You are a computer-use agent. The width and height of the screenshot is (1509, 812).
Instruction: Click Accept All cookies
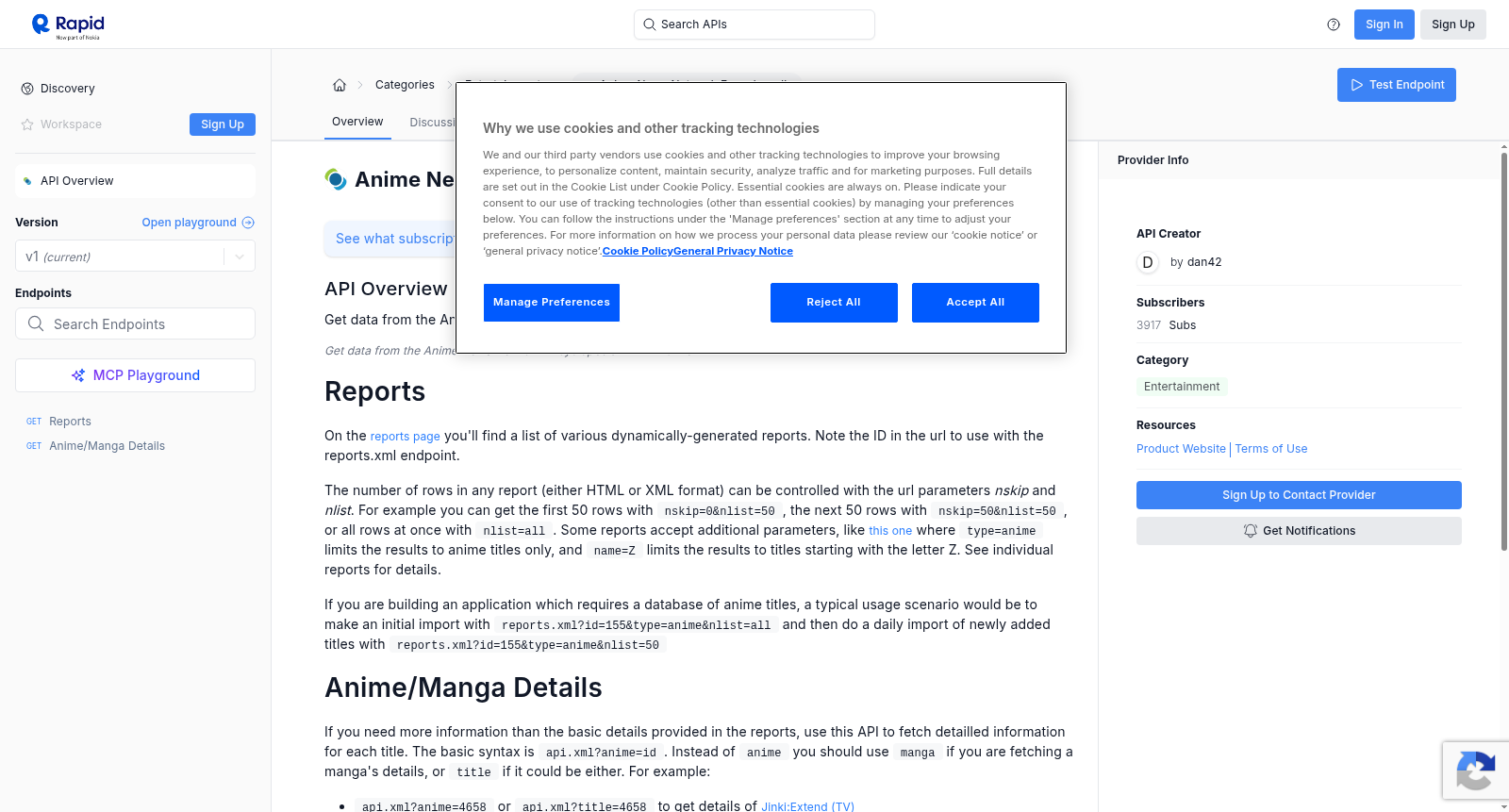tap(975, 303)
